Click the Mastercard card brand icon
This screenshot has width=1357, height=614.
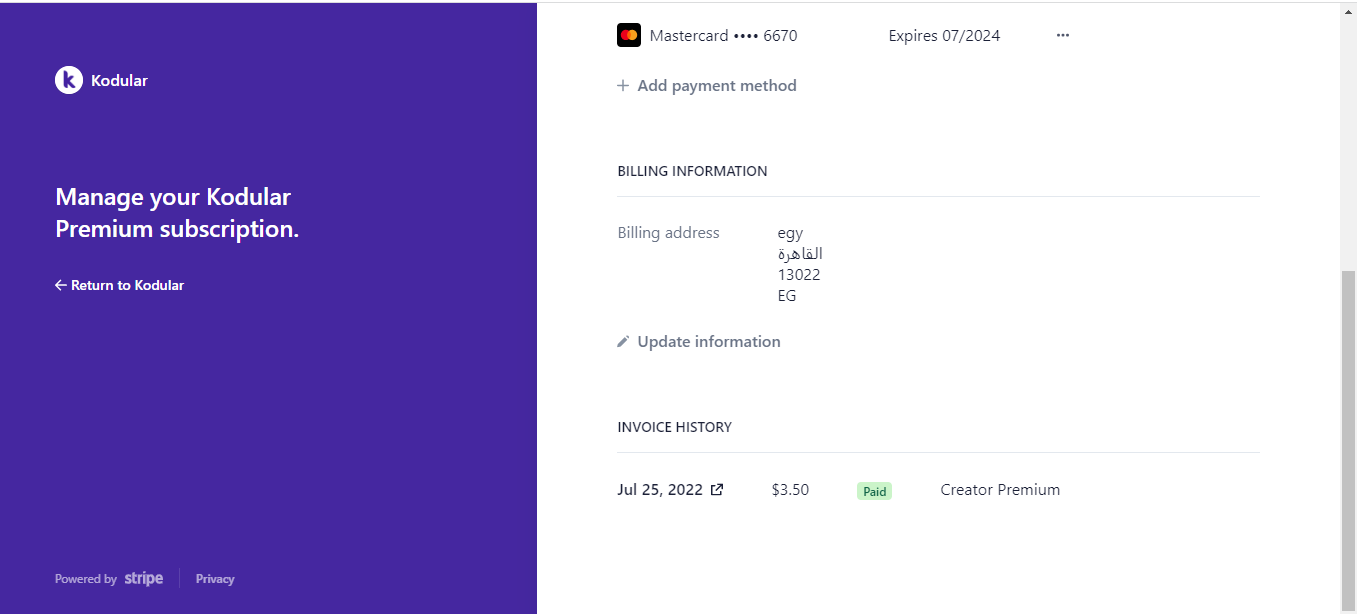[x=629, y=35]
